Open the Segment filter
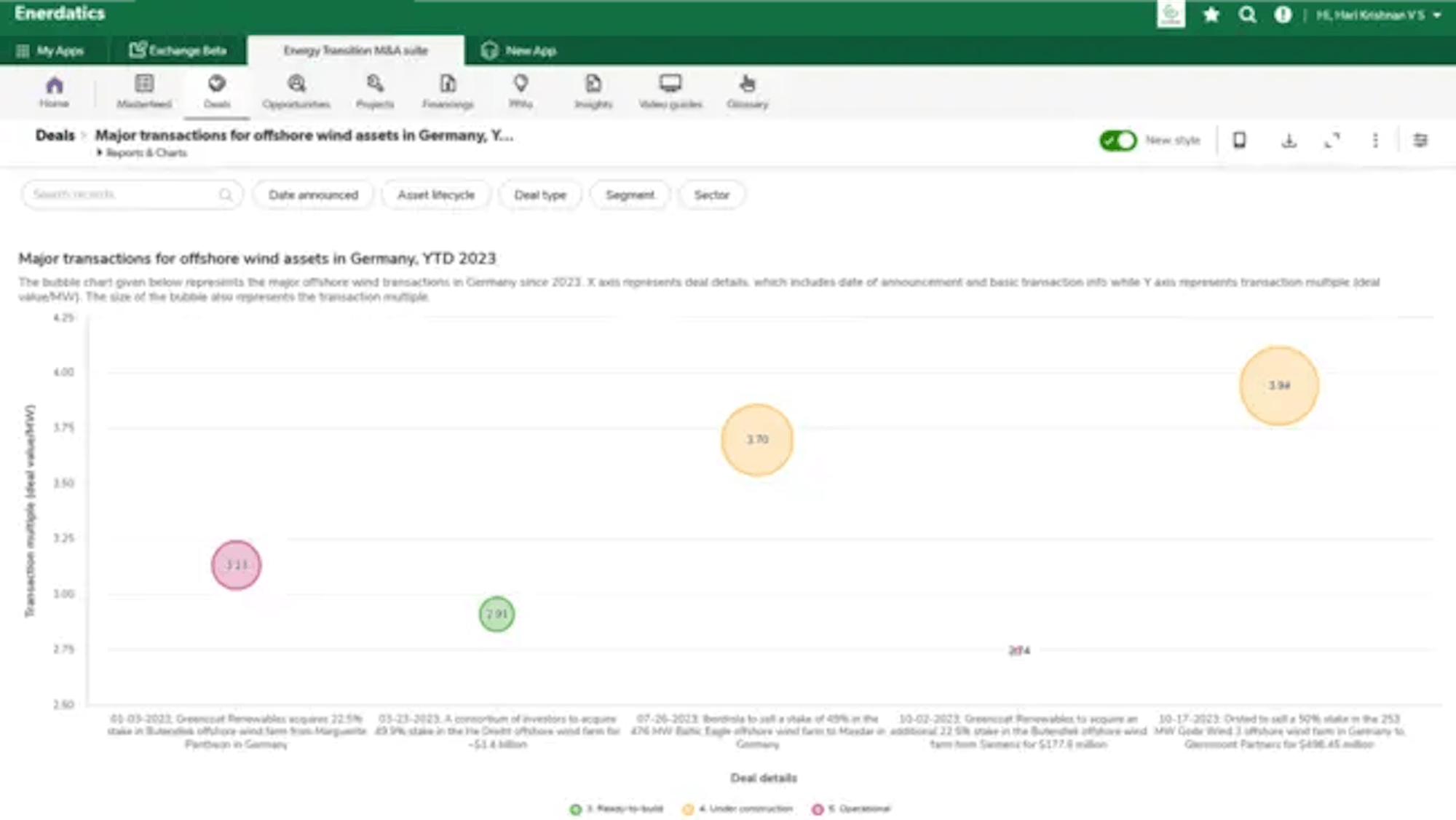 pos(630,194)
